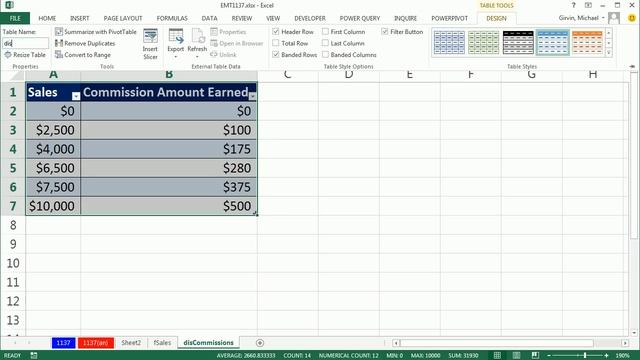The width and height of the screenshot is (640, 360).
Task: Select row 8 header
Action: coord(13,225)
